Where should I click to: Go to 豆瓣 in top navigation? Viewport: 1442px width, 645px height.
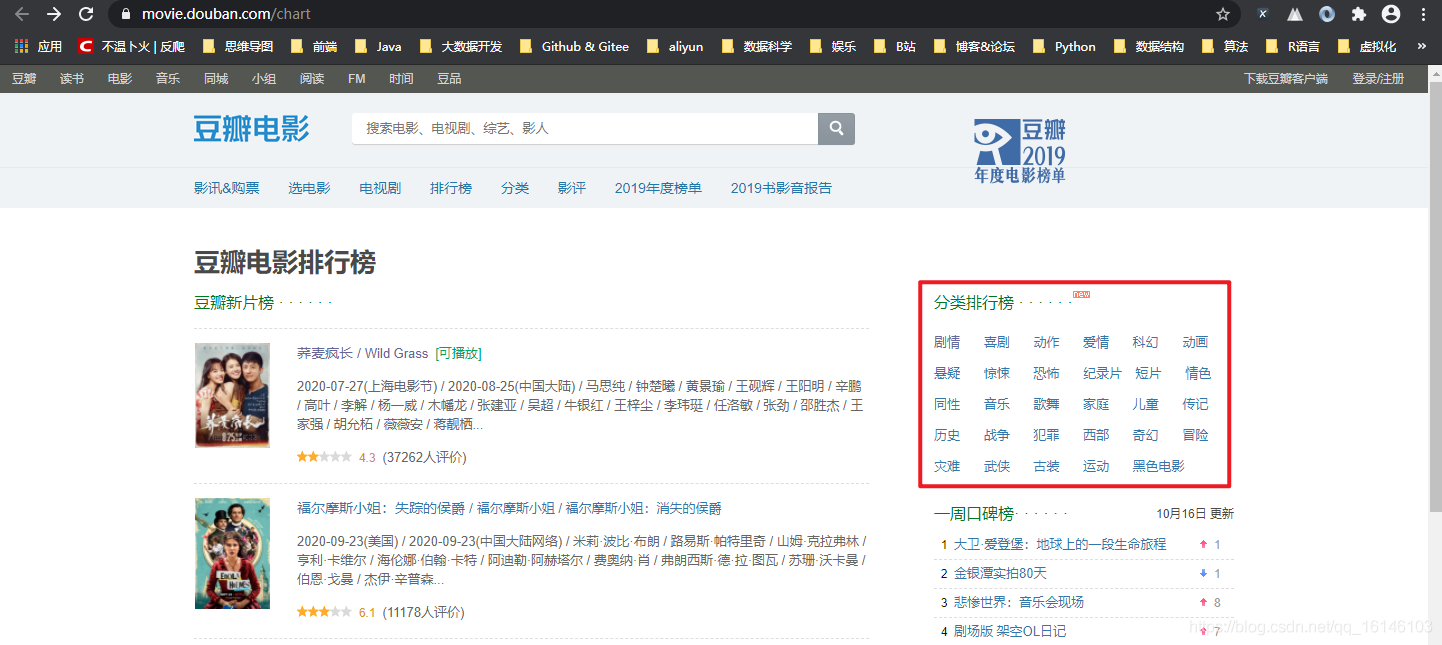pos(24,78)
